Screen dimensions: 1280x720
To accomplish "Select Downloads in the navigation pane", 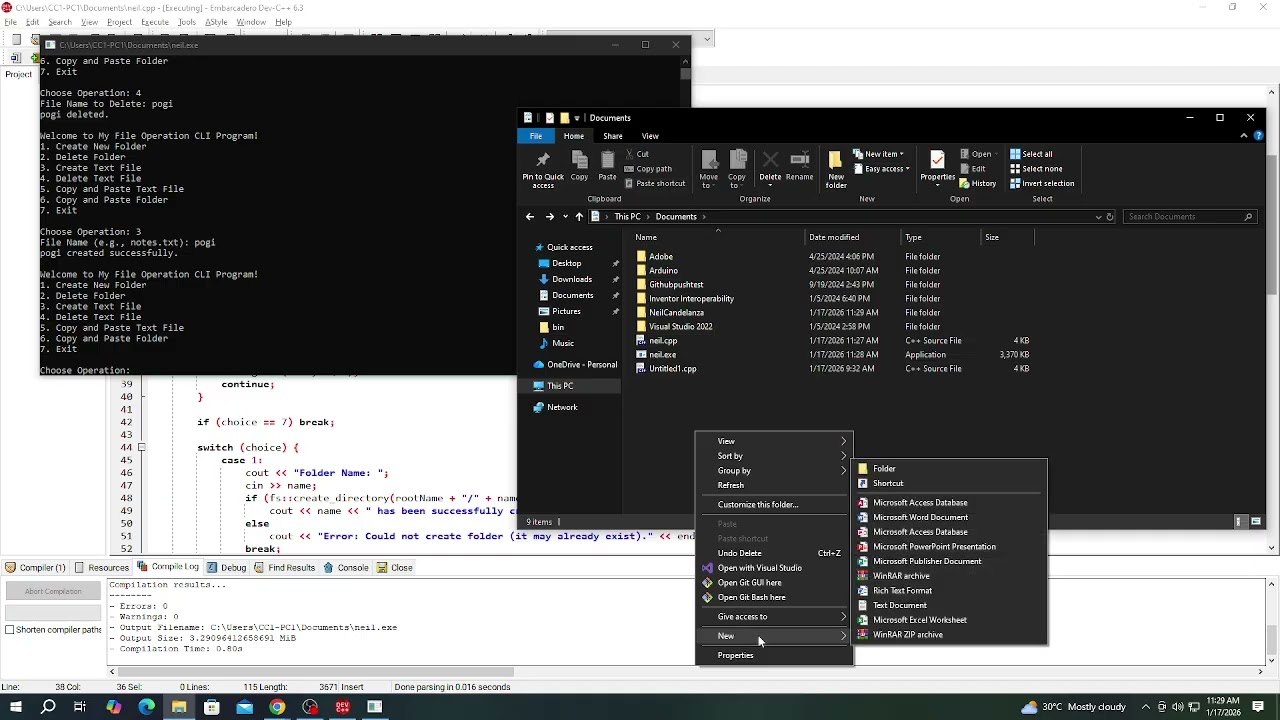I will click(571, 279).
